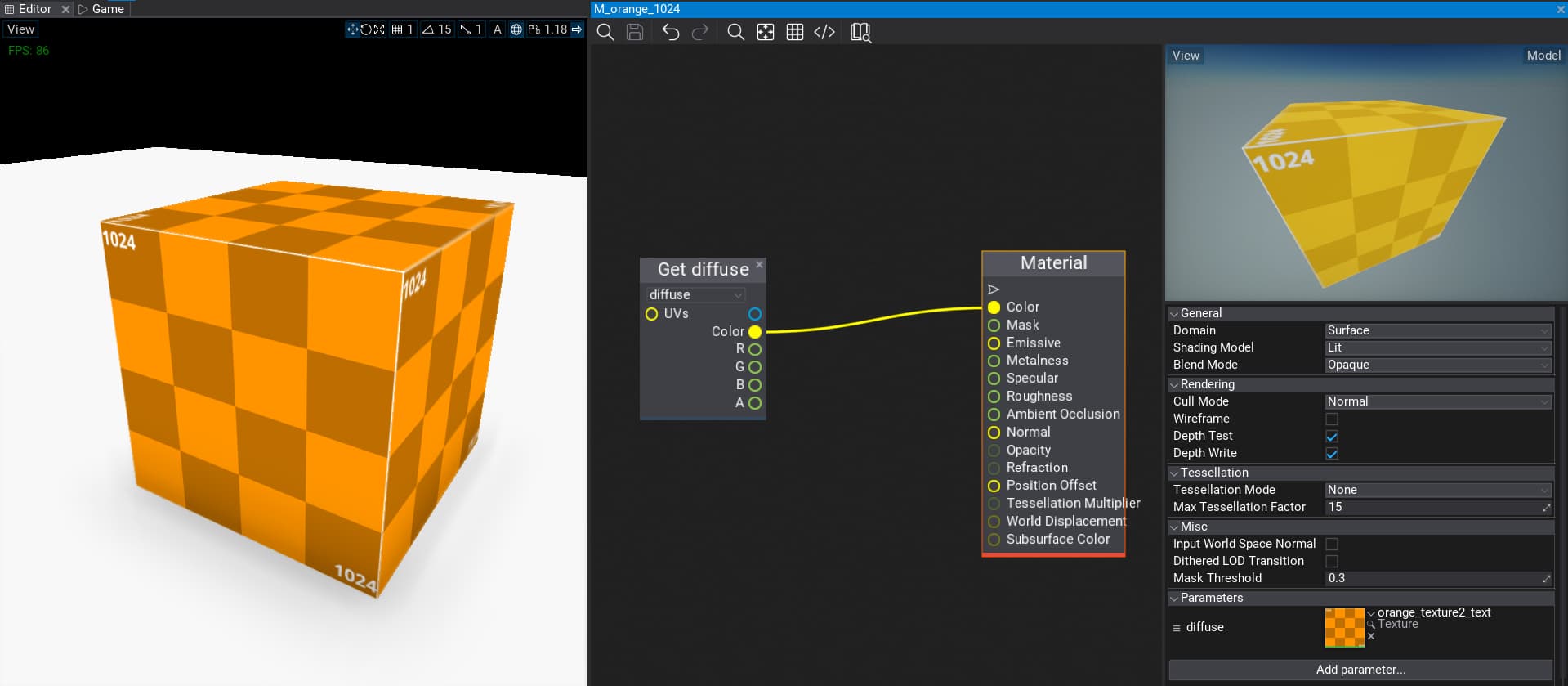Click the Add parameter button

(1360, 670)
